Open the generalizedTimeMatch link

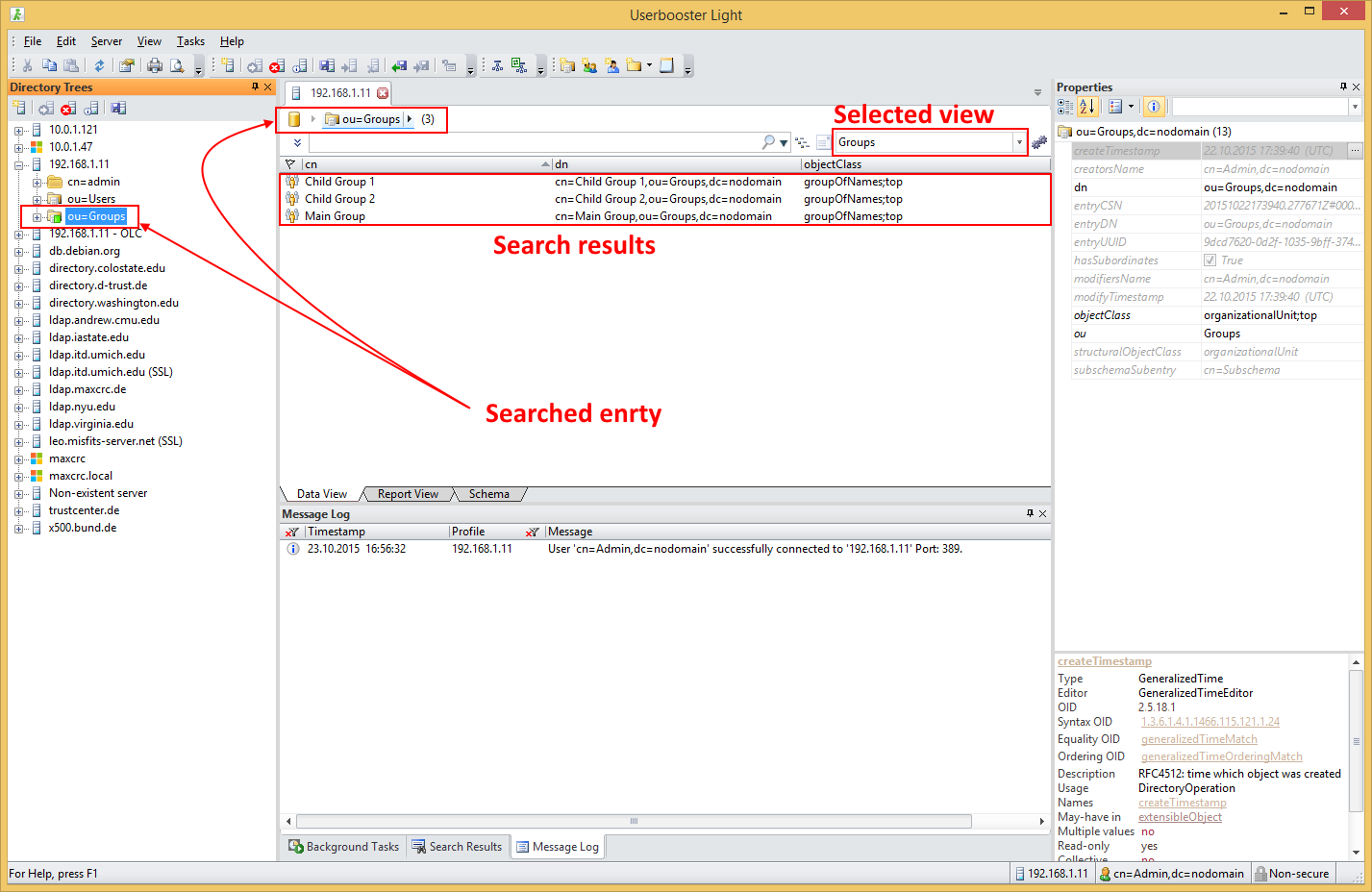pyautogui.click(x=1199, y=739)
